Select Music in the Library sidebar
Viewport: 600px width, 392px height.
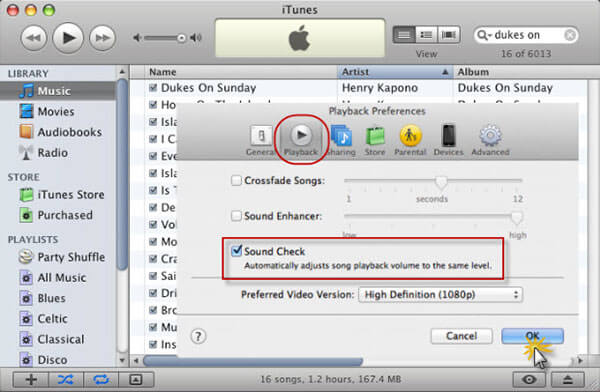click(x=57, y=91)
